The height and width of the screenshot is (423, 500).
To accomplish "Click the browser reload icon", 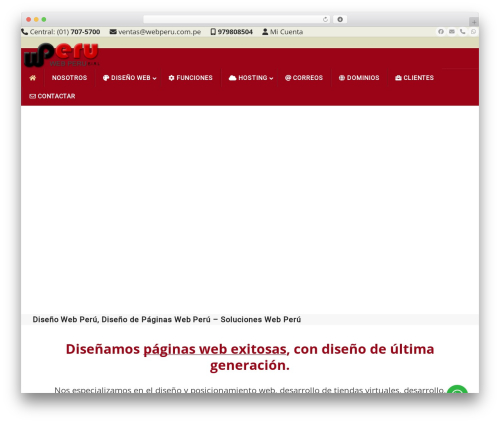I will pyautogui.click(x=325, y=19).
